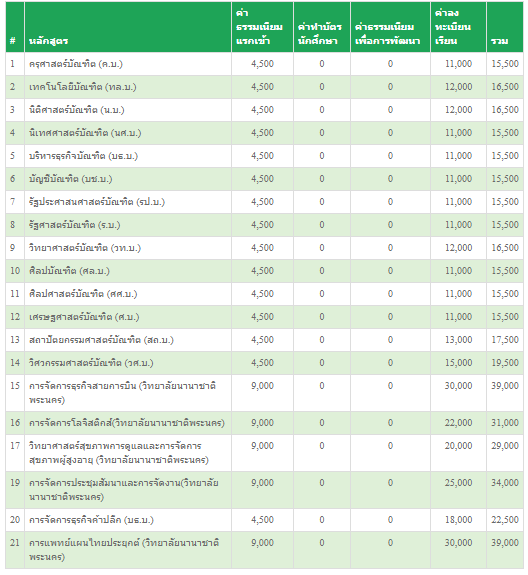Viewport: 528px width, 575px height.
Task: Click the row number 10 cell
Action: [15, 271]
